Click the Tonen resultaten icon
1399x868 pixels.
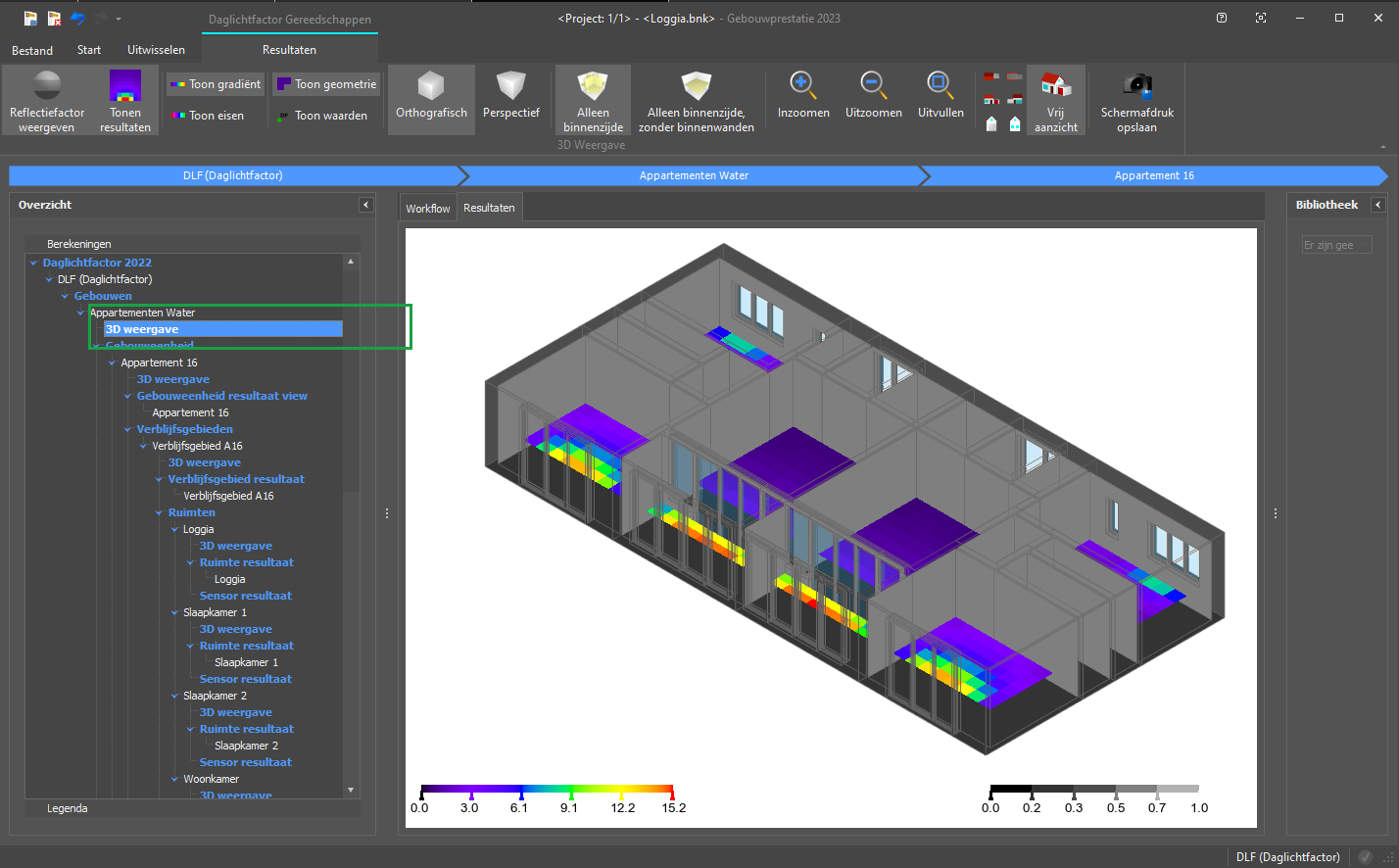click(x=125, y=86)
